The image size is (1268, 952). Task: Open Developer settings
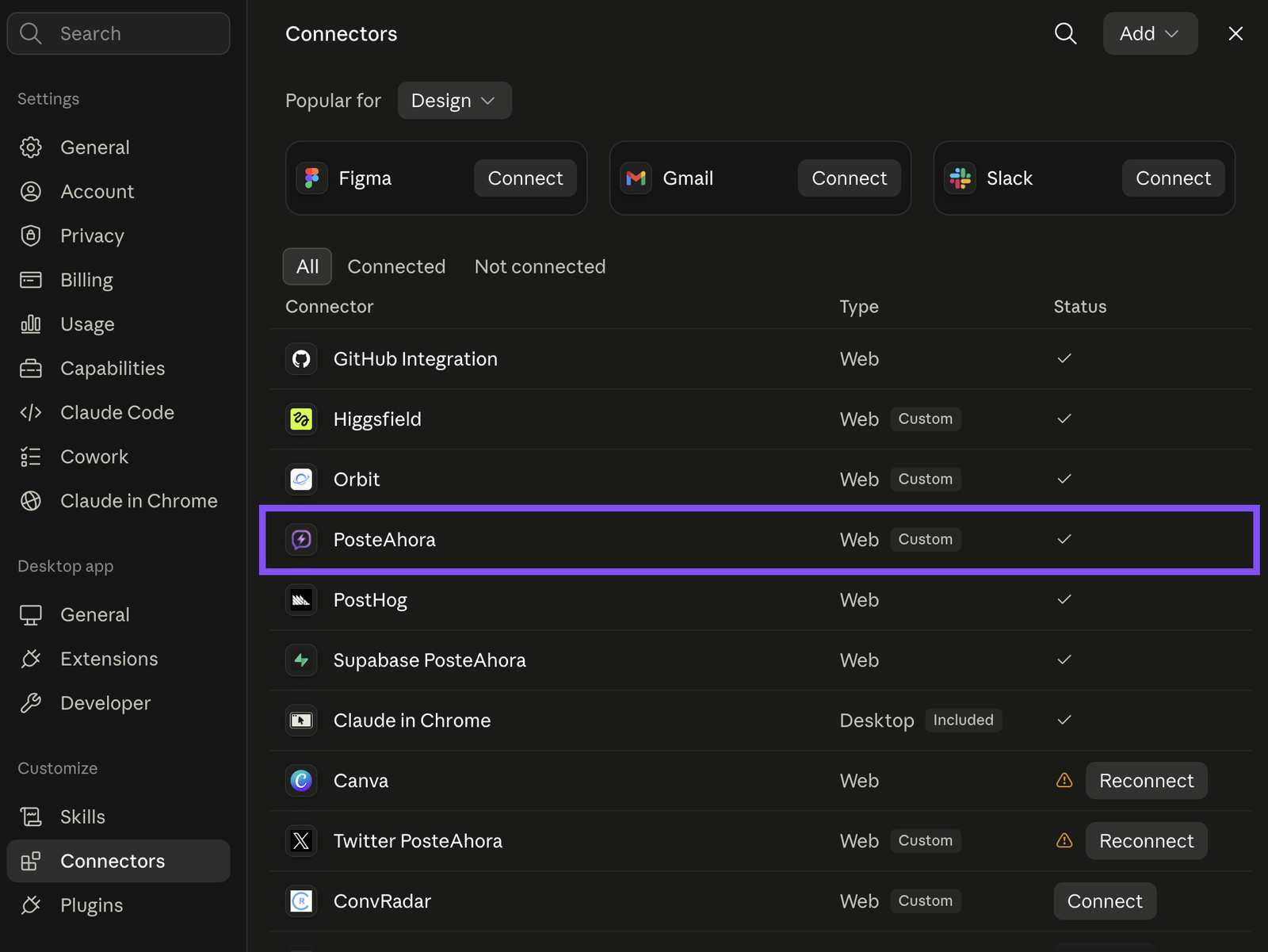click(x=118, y=703)
